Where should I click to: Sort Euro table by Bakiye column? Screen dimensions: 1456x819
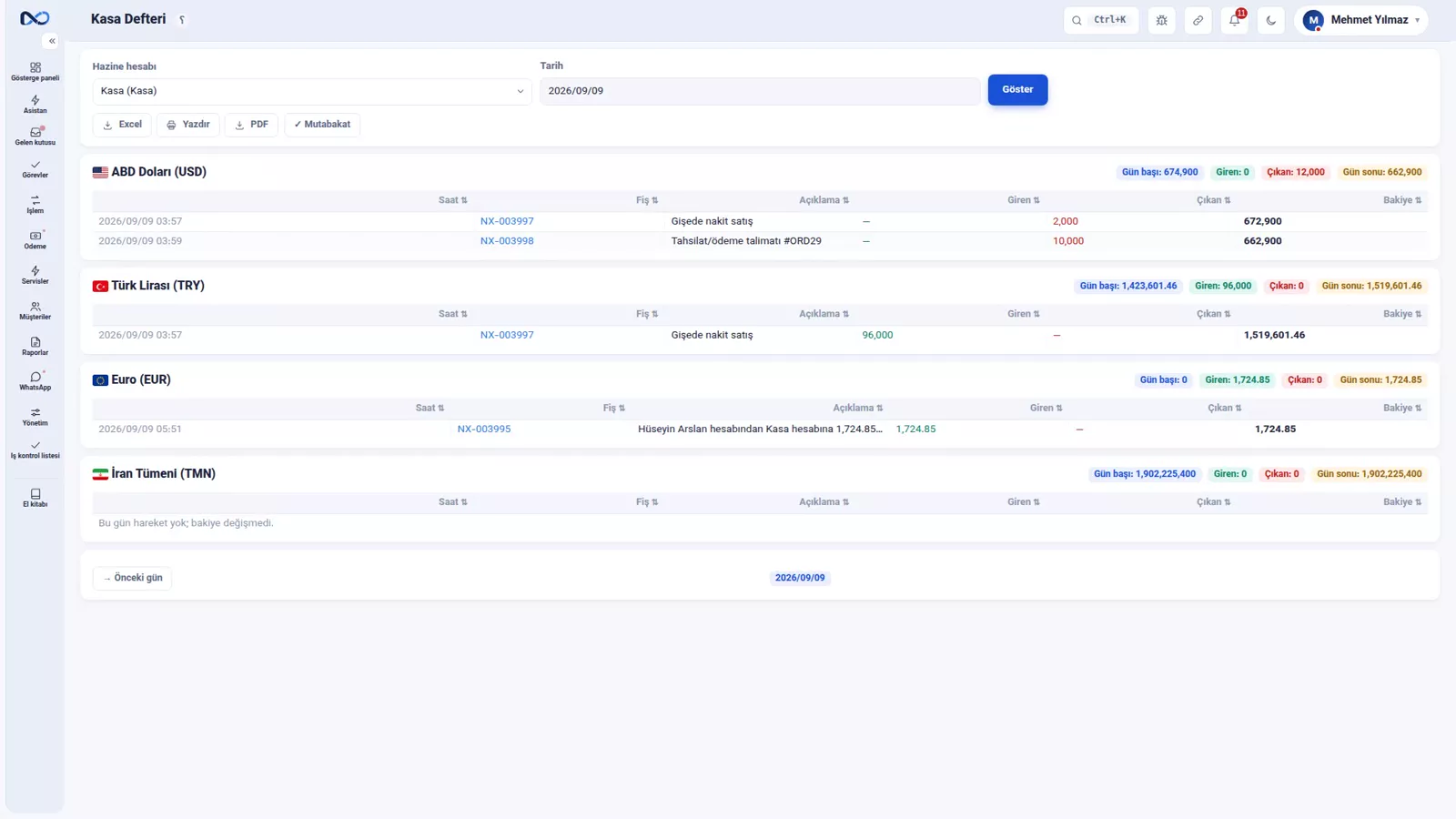(1402, 408)
